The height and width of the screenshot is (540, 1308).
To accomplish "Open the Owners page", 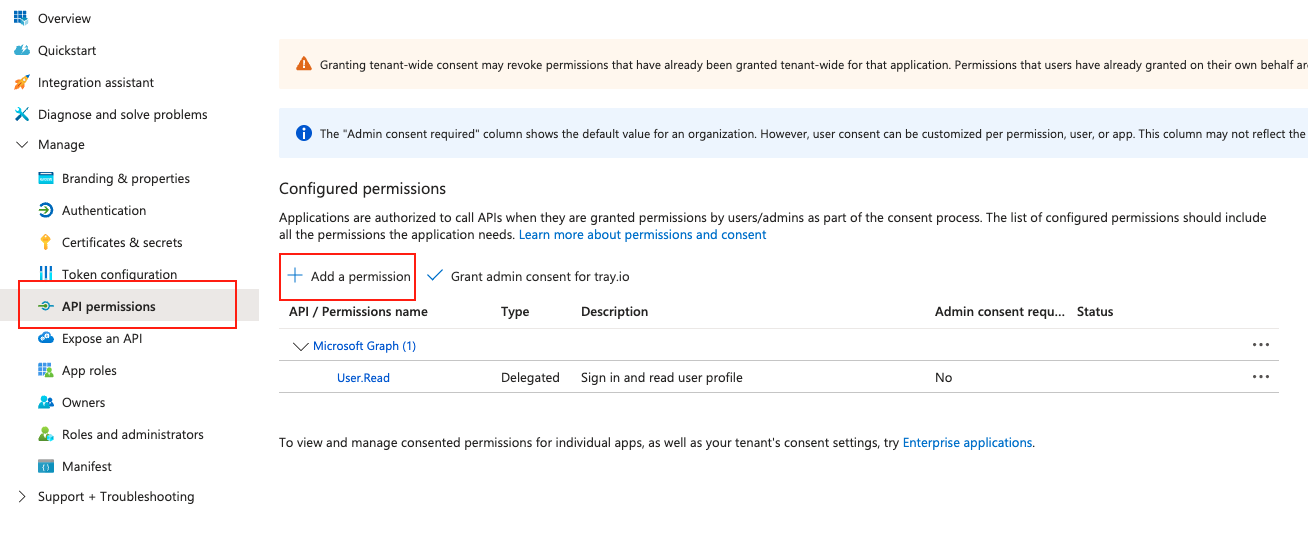I will [x=83, y=402].
